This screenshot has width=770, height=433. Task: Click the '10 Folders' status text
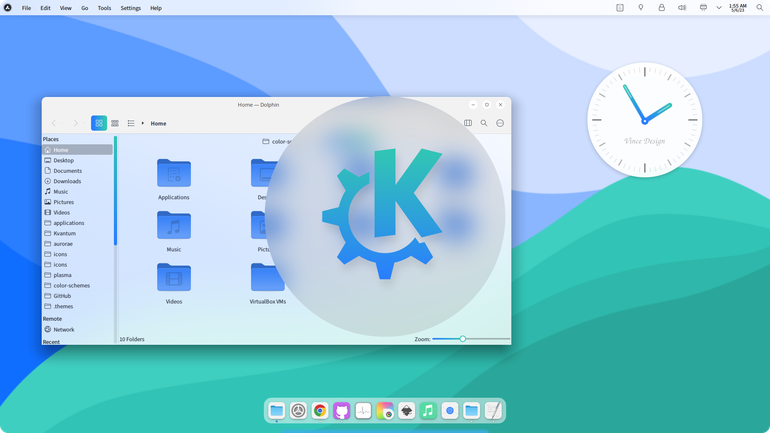pyautogui.click(x=132, y=339)
